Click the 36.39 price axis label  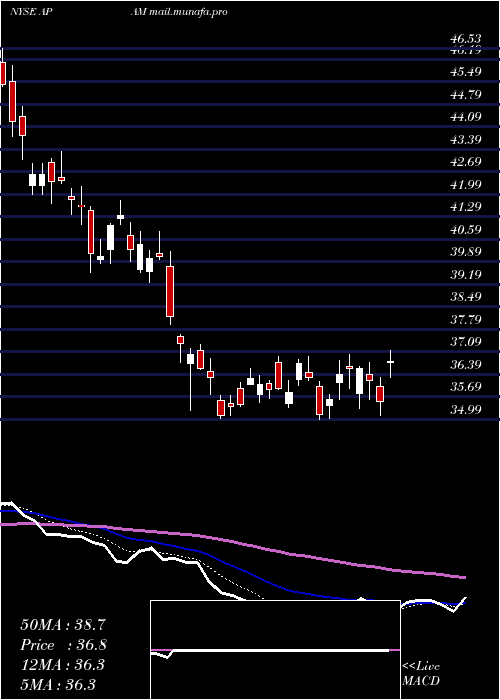click(465, 365)
